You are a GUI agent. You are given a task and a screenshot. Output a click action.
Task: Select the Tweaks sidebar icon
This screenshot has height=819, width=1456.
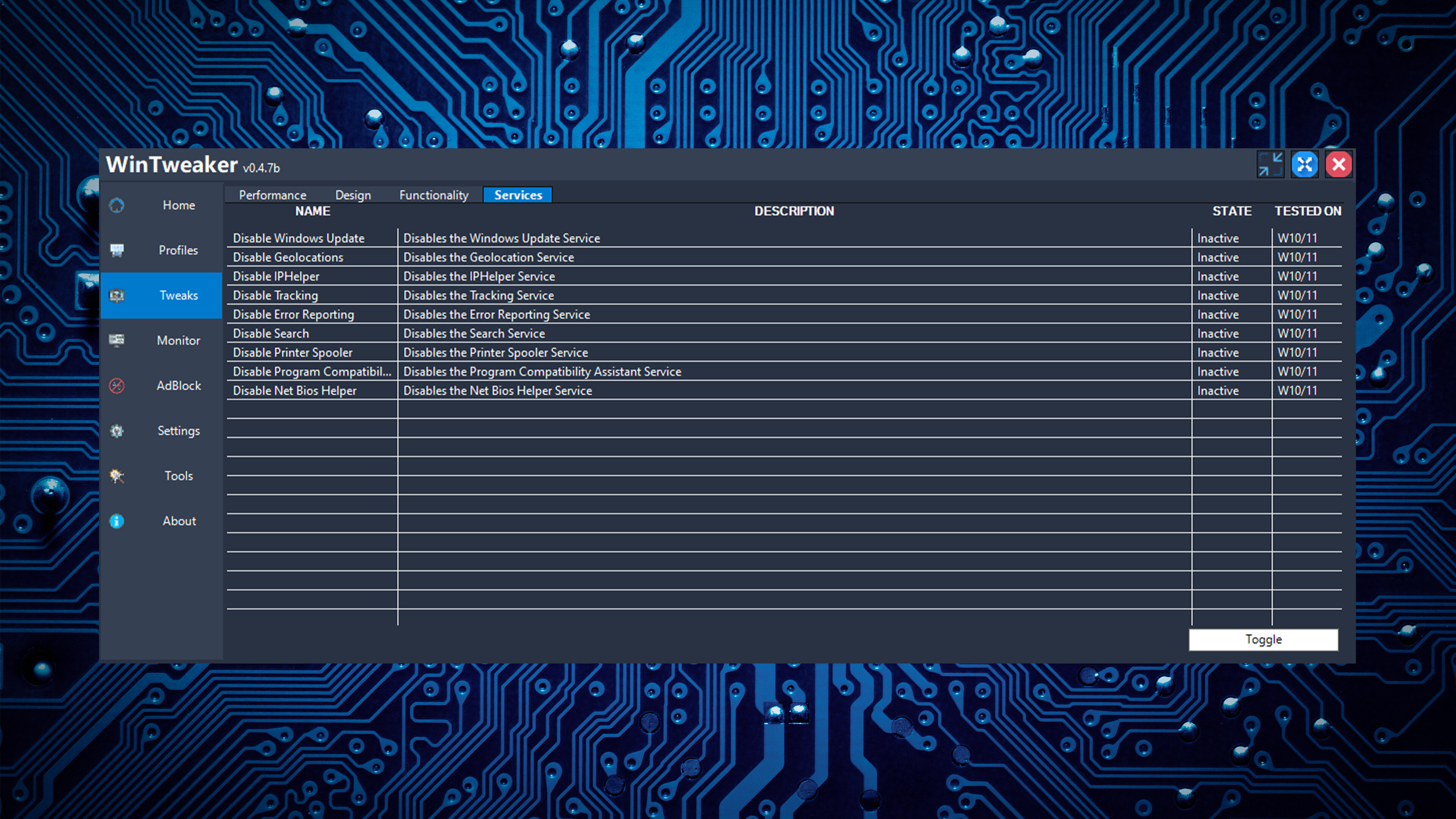click(117, 295)
